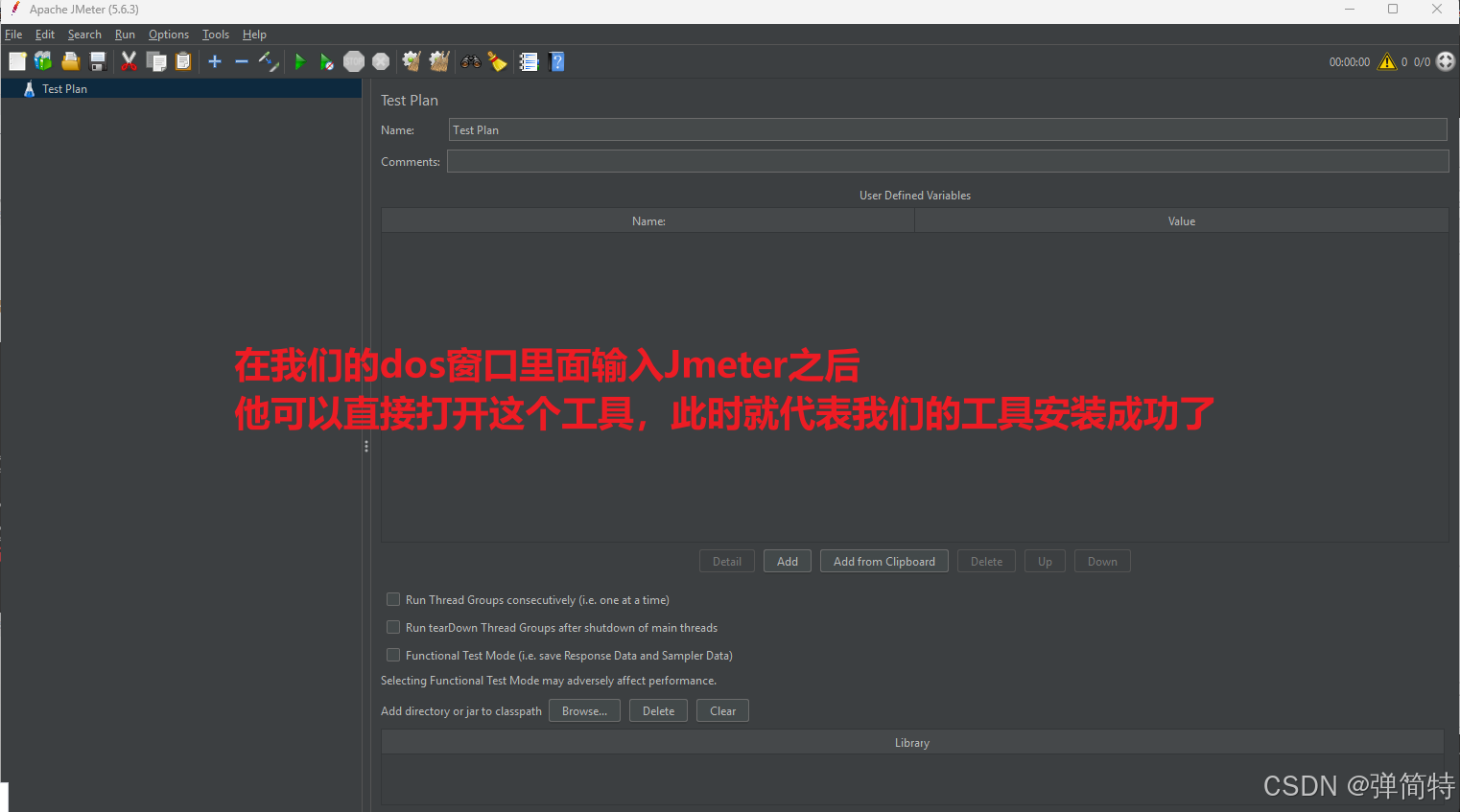The image size is (1460, 812).
Task: Open the Function Helper dialog icon
Action: point(529,61)
